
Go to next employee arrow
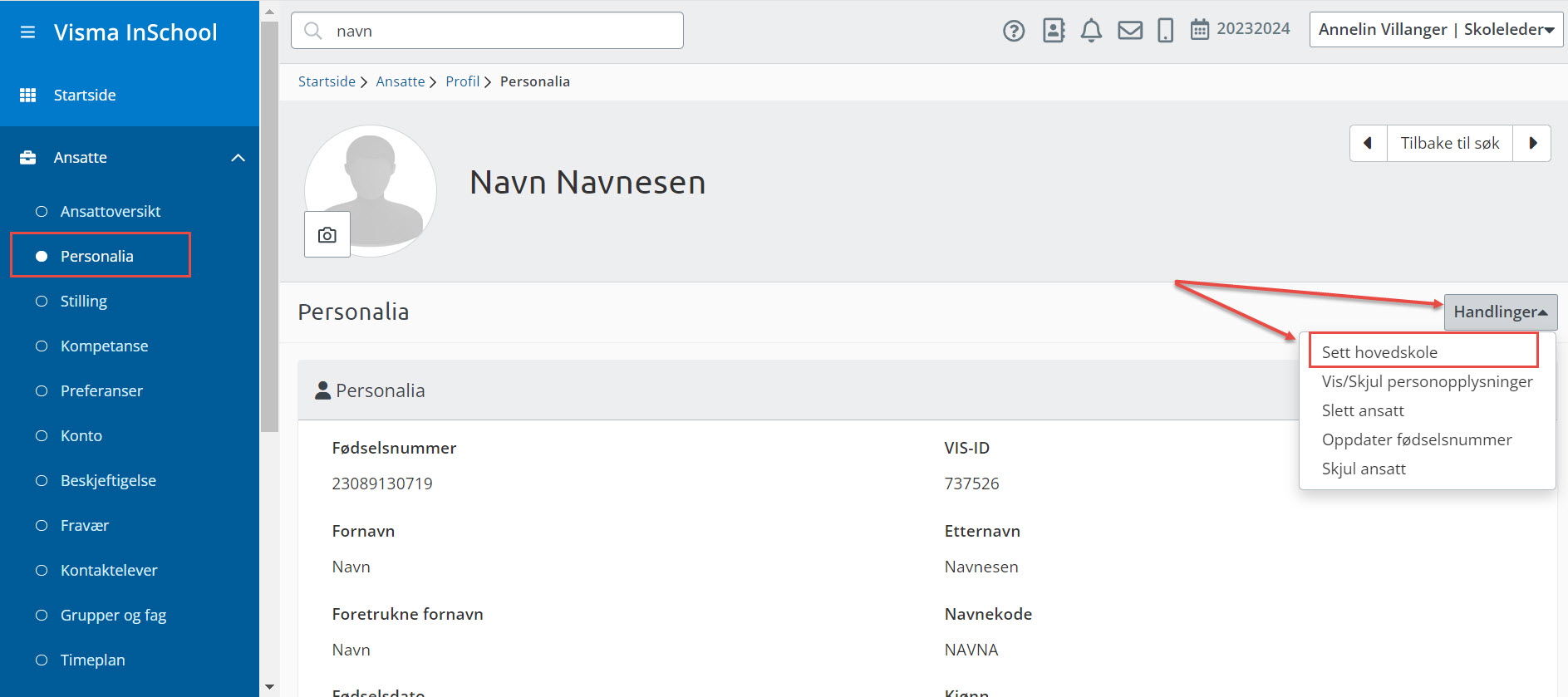1532,143
